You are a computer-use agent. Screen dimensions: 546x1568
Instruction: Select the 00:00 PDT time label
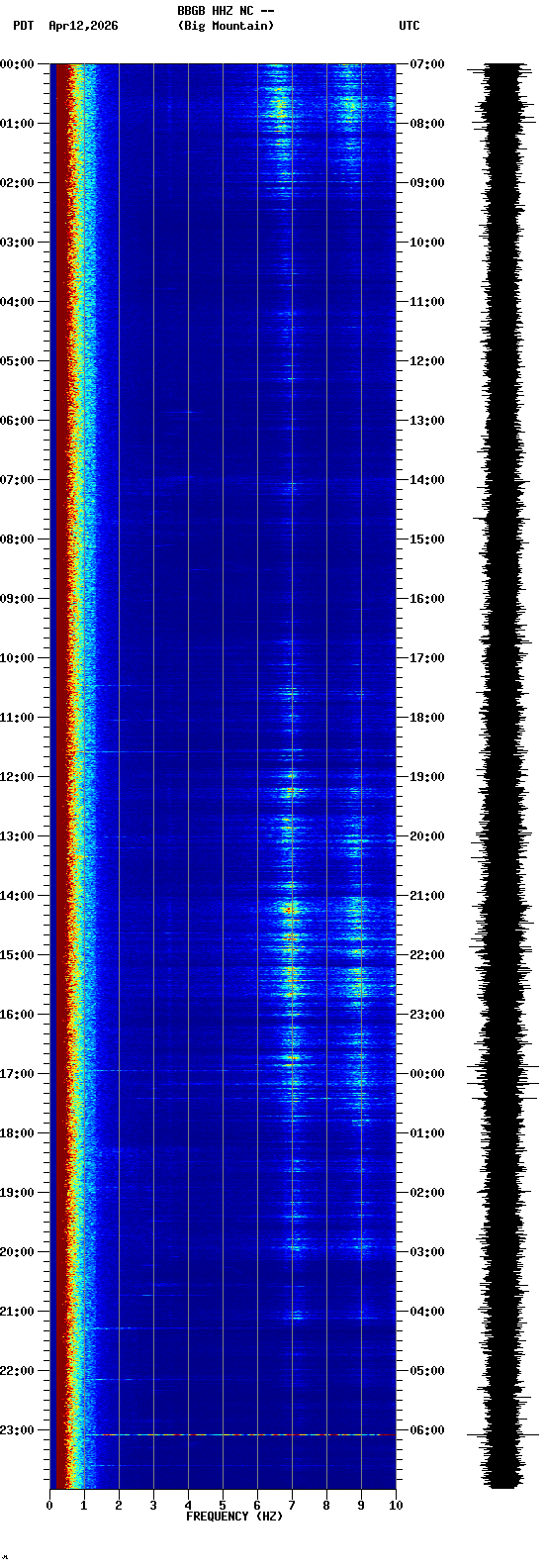click(17, 64)
